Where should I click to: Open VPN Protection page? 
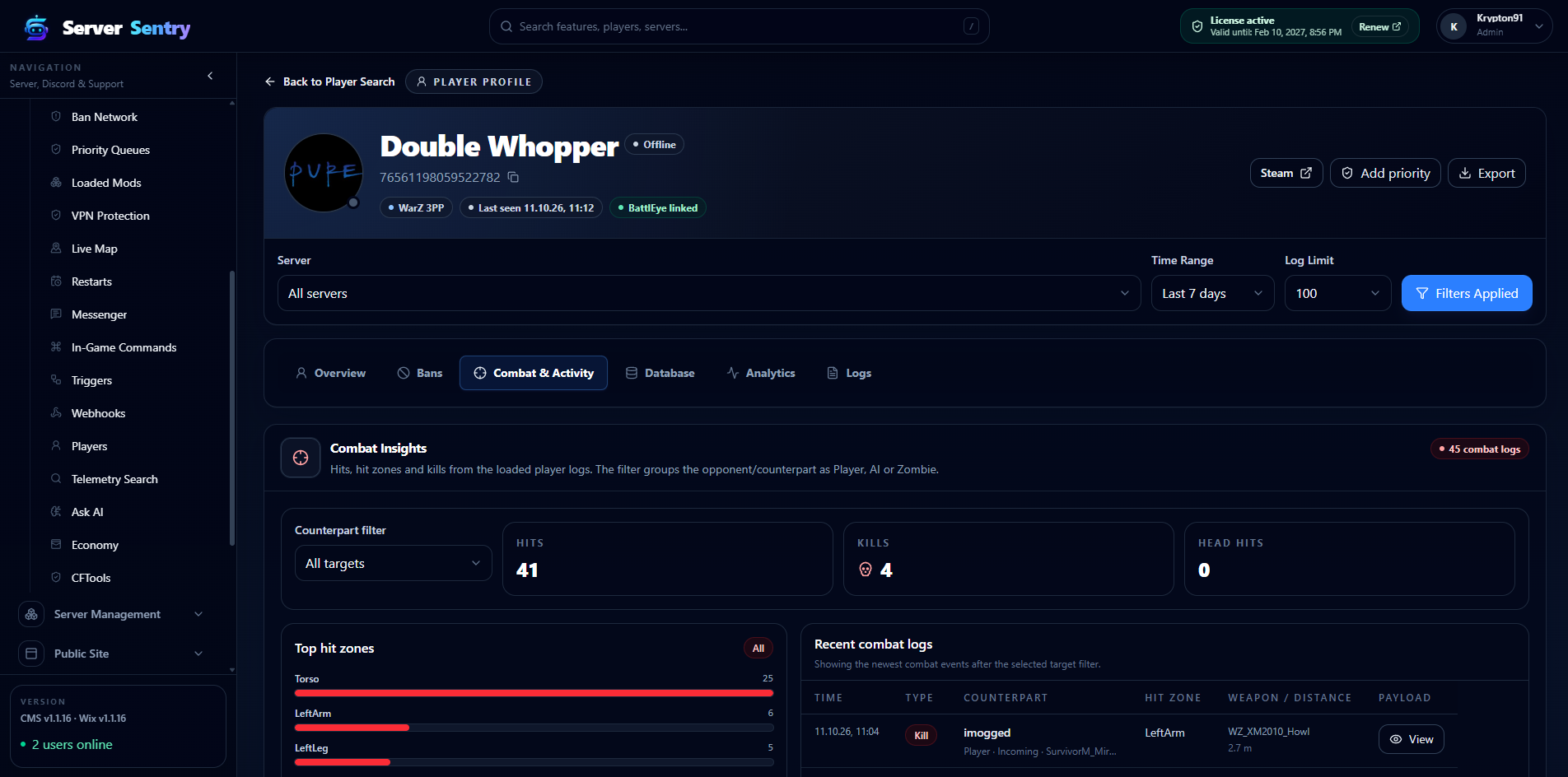point(110,216)
